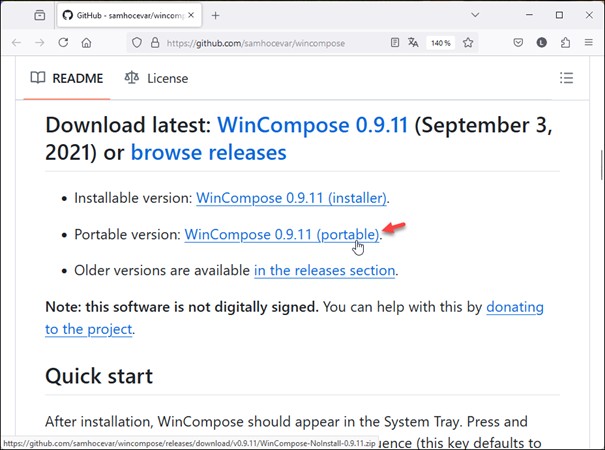Click the home icon in toolbar
Image resolution: width=605 pixels, height=450 pixels.
click(87, 43)
